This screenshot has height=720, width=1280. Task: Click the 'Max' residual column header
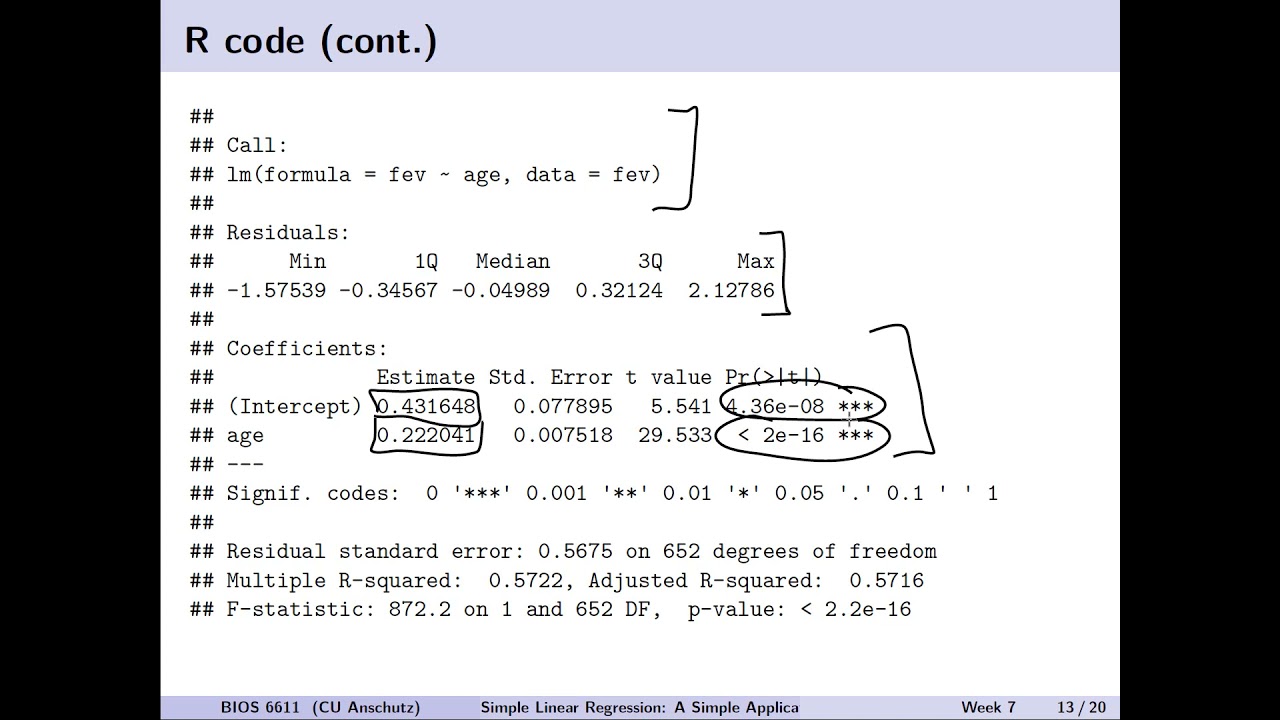pyautogui.click(x=756, y=262)
